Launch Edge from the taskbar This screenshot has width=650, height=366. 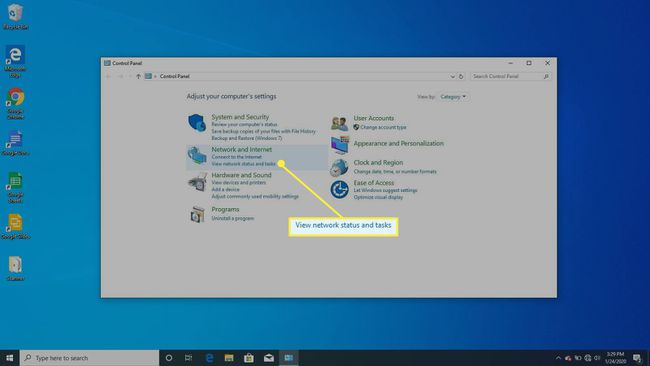pyautogui.click(x=209, y=358)
